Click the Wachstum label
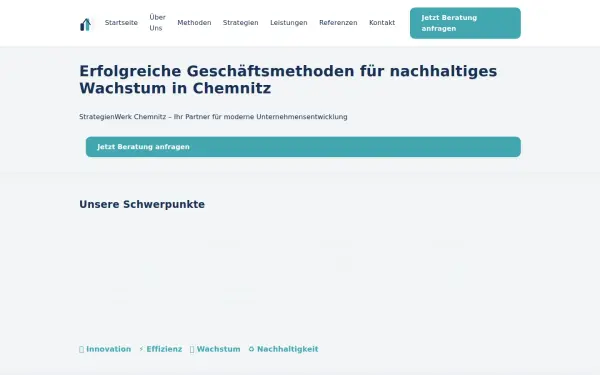This screenshot has width=600, height=375. tap(218, 349)
